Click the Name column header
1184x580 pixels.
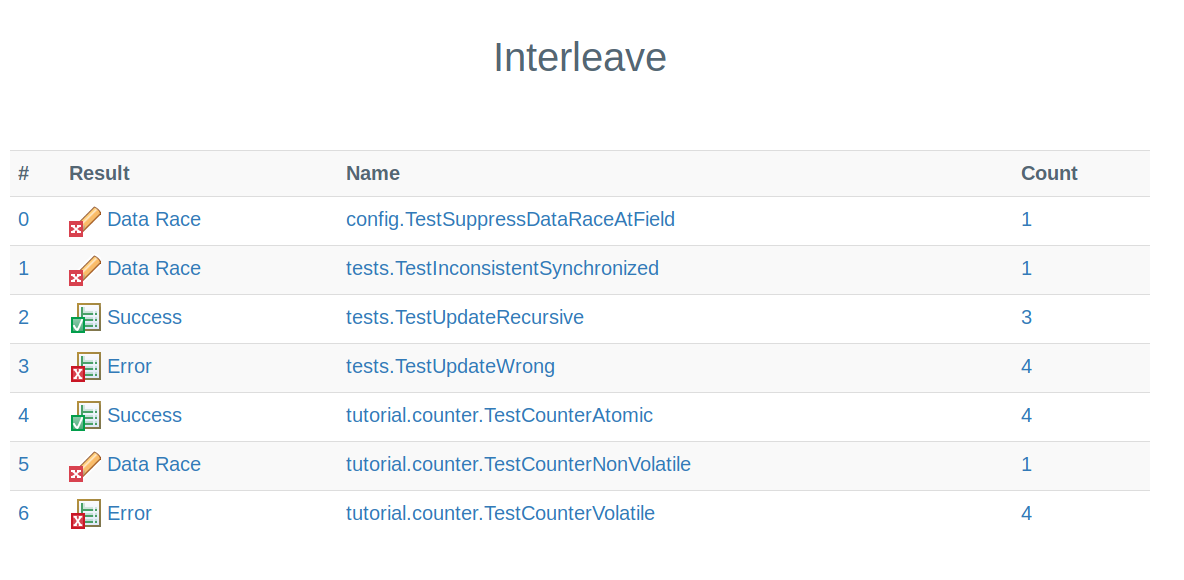[x=373, y=173]
